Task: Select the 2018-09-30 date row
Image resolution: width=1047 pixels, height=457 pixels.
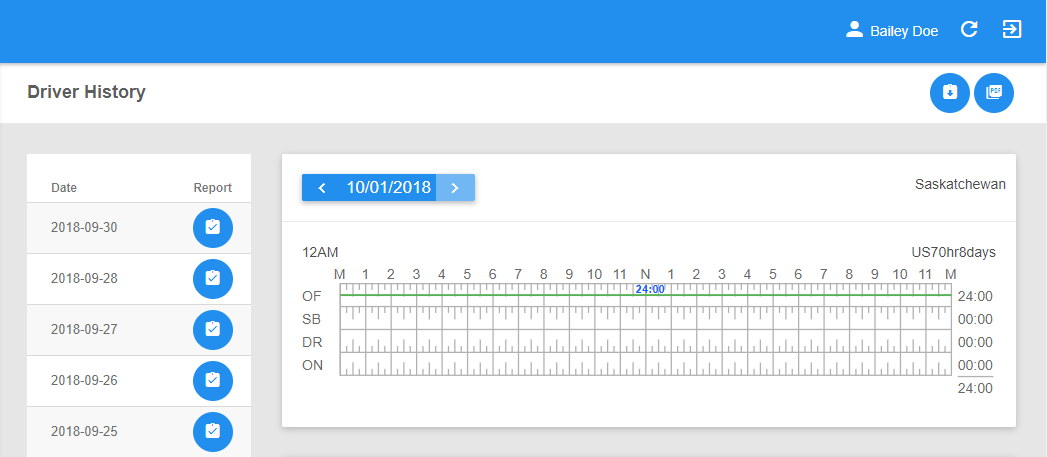Action: (x=139, y=228)
